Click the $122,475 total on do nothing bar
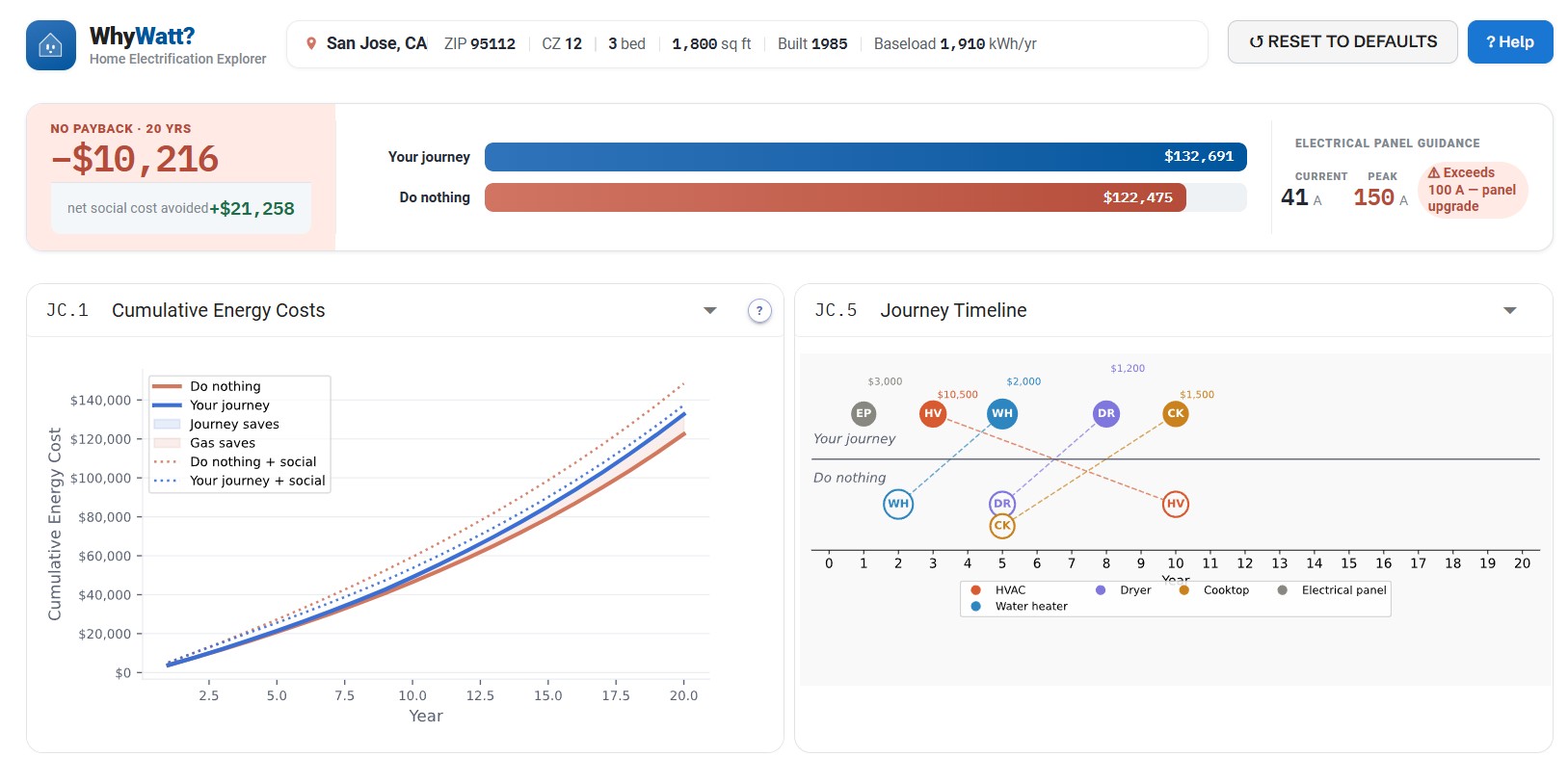The height and width of the screenshot is (757, 1568). click(1138, 197)
